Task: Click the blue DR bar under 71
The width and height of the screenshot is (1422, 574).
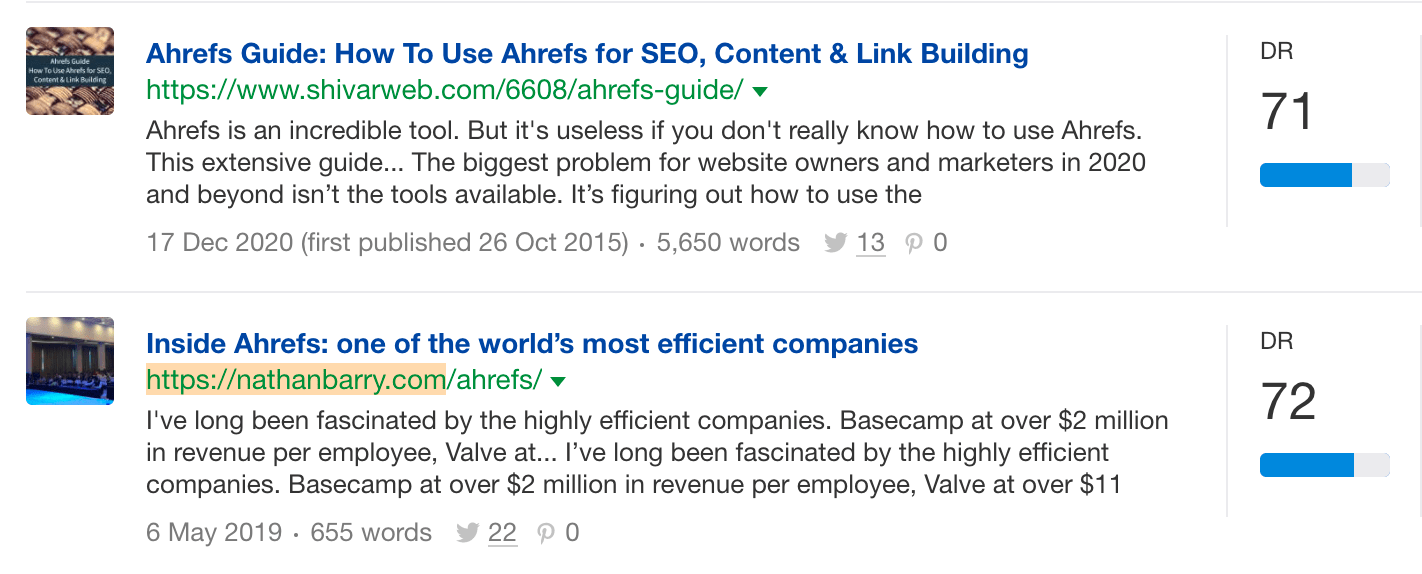Action: tap(1306, 175)
